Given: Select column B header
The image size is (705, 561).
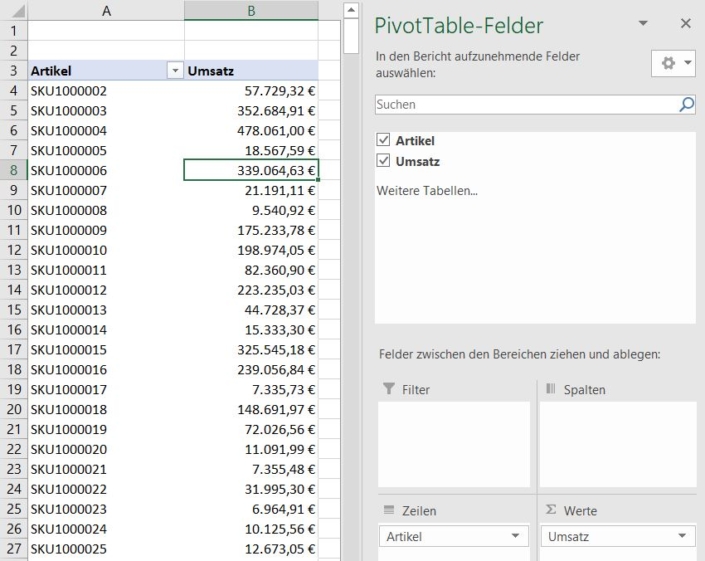Looking at the screenshot, I should tap(251, 10).
